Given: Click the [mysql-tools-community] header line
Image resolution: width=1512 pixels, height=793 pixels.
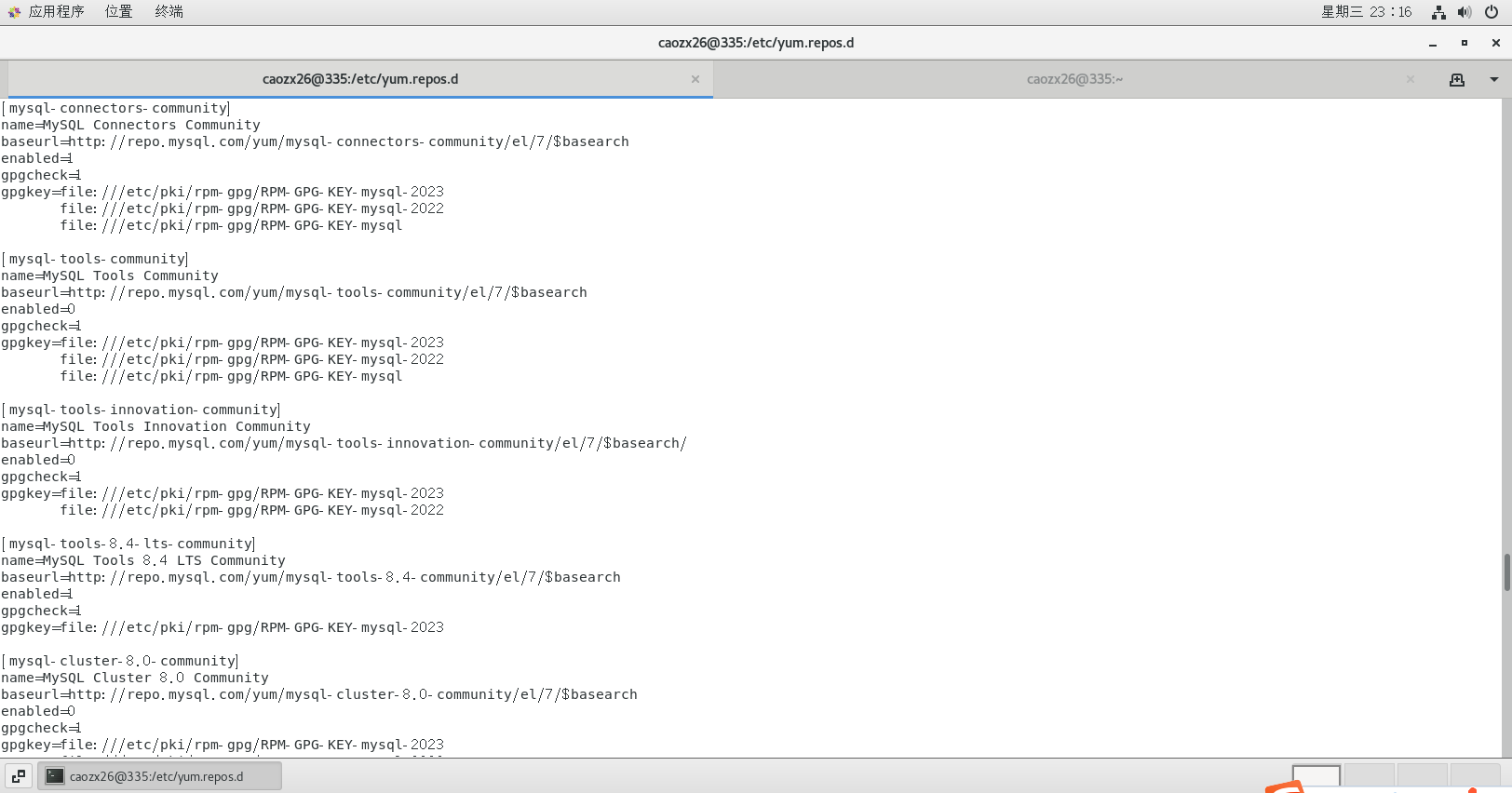Looking at the screenshot, I should [95, 259].
